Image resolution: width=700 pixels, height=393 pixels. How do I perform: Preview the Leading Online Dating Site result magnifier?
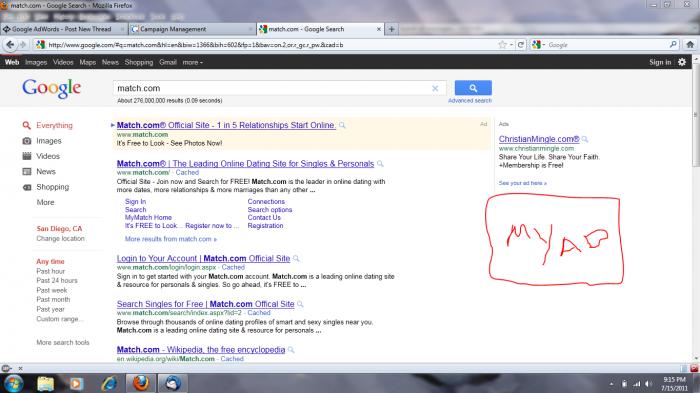pos(380,164)
